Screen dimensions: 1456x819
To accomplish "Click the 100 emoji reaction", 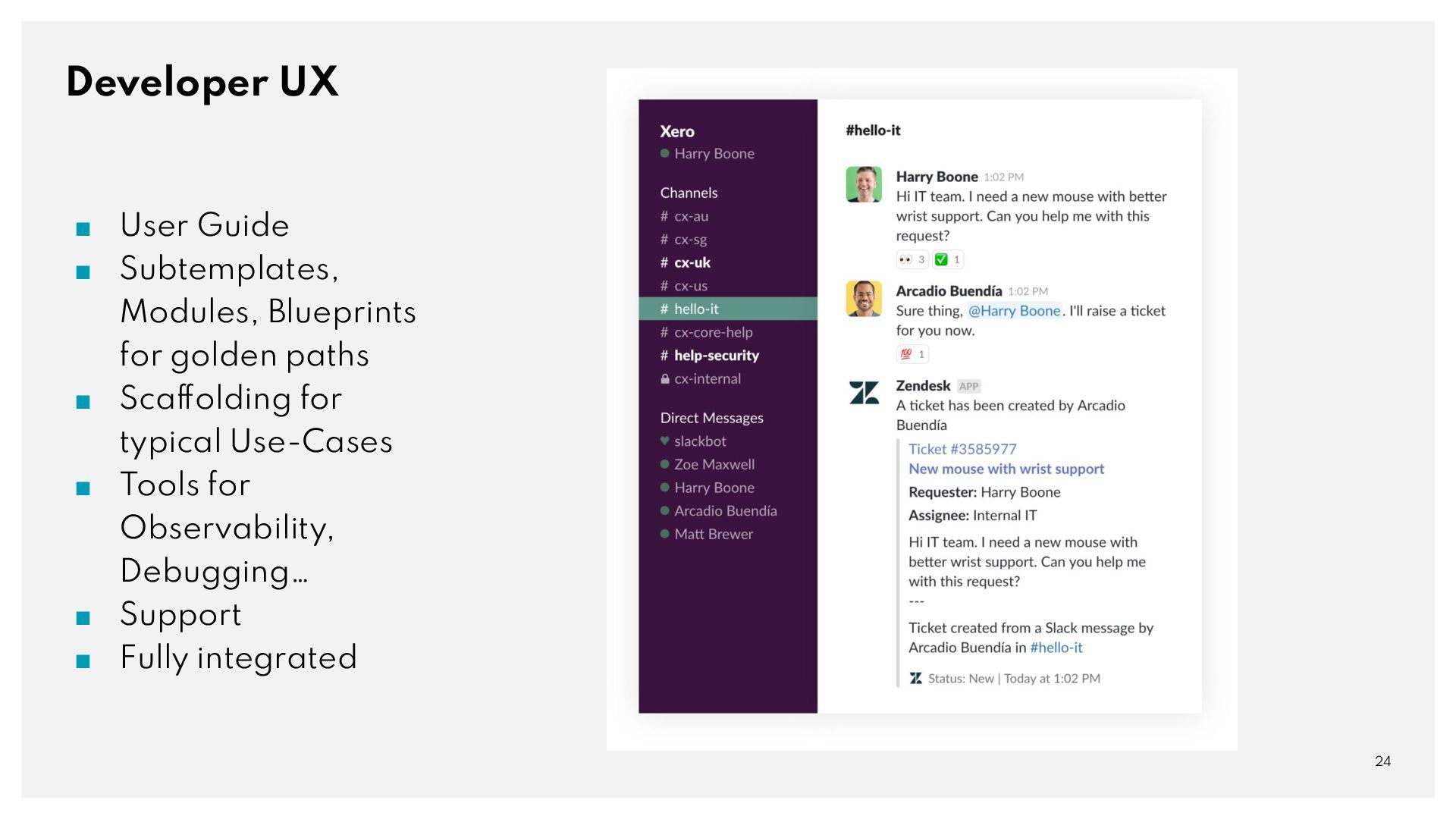I will click(x=912, y=354).
